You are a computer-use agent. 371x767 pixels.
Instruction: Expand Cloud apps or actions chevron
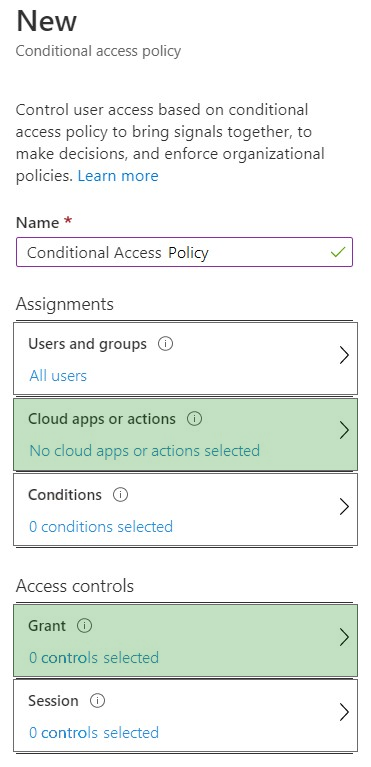click(x=344, y=430)
